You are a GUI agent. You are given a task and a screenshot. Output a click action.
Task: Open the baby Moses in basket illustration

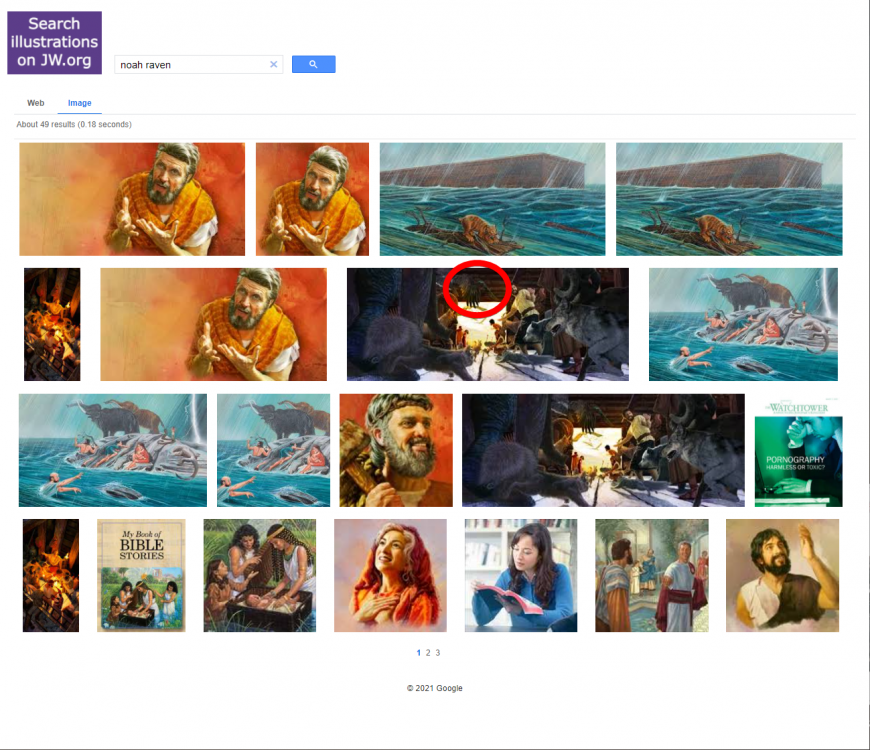coord(259,575)
